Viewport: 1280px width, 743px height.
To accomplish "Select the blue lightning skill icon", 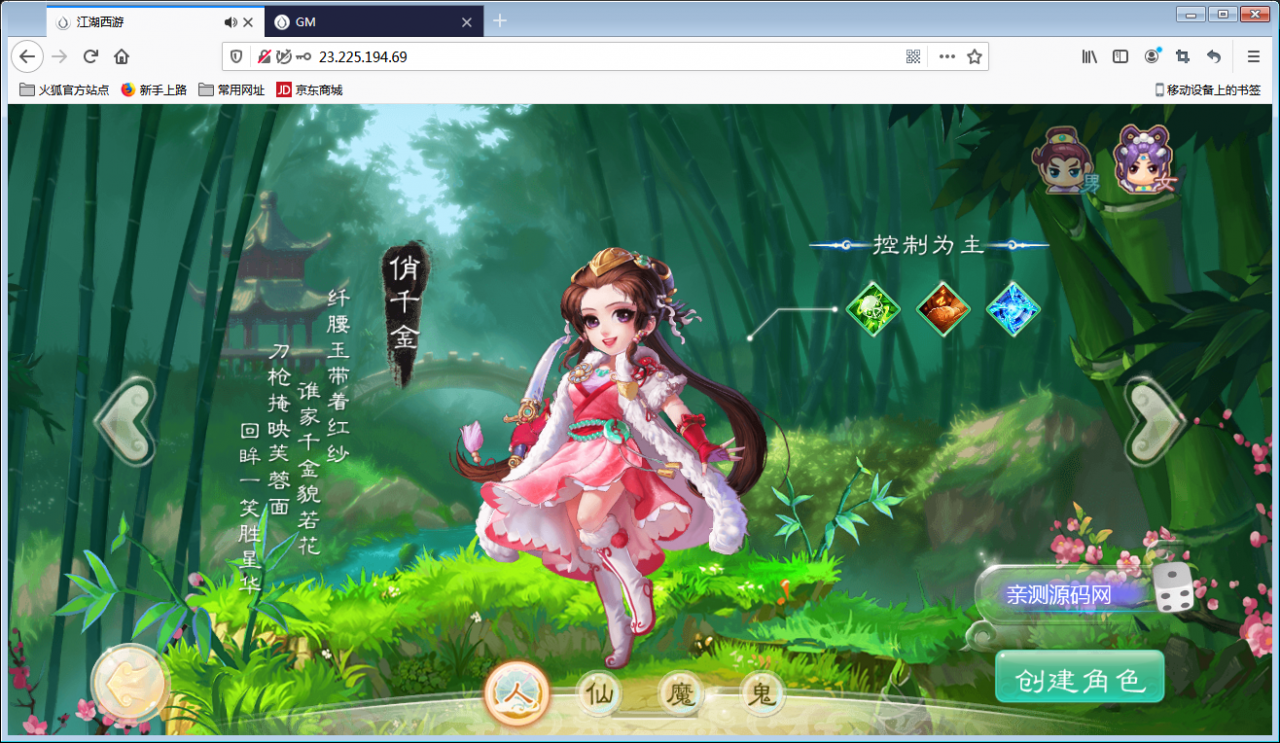I will click(1011, 310).
